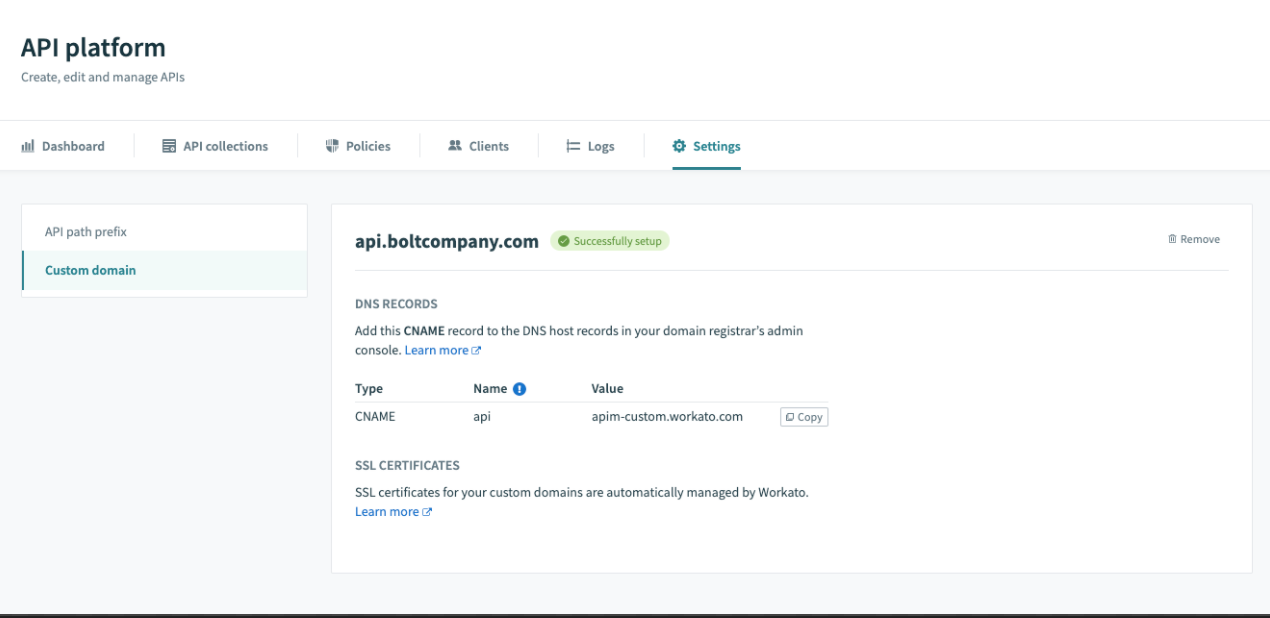
Task: Click Learn more under SSL Certificates
Action: (x=388, y=511)
